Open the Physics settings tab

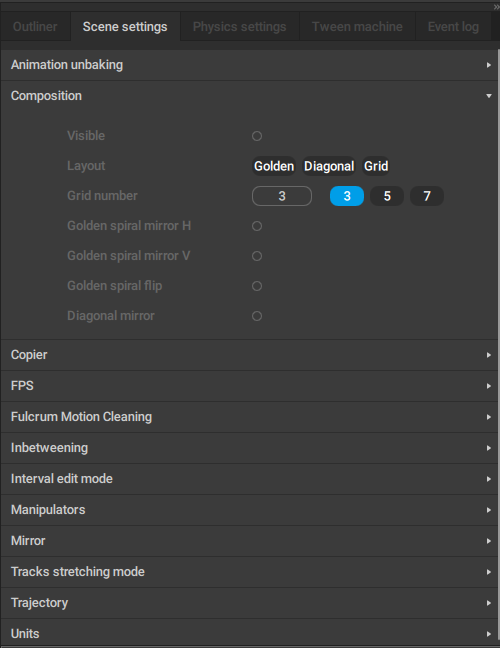240,26
